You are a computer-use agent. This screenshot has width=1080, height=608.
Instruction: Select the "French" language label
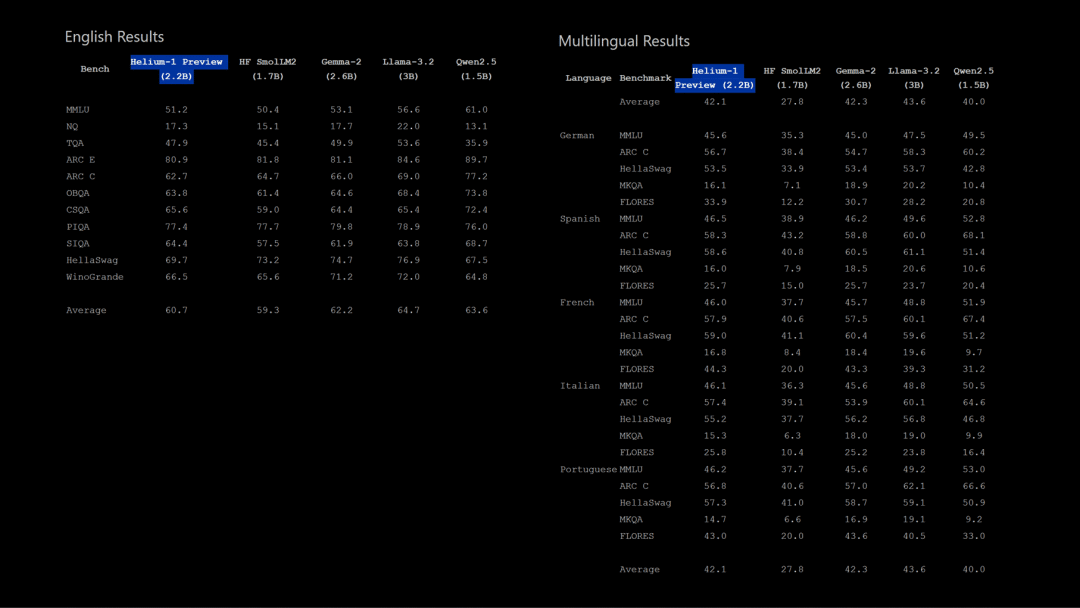click(x=577, y=302)
